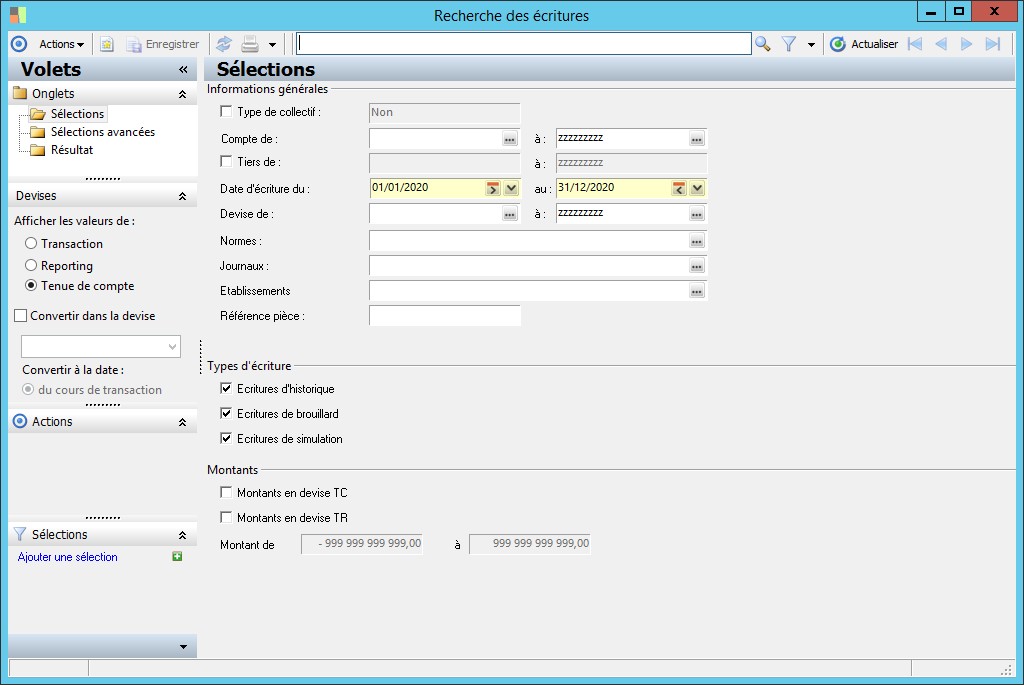Click the refresh arrows toolbar icon
1024x685 pixels.
point(224,44)
